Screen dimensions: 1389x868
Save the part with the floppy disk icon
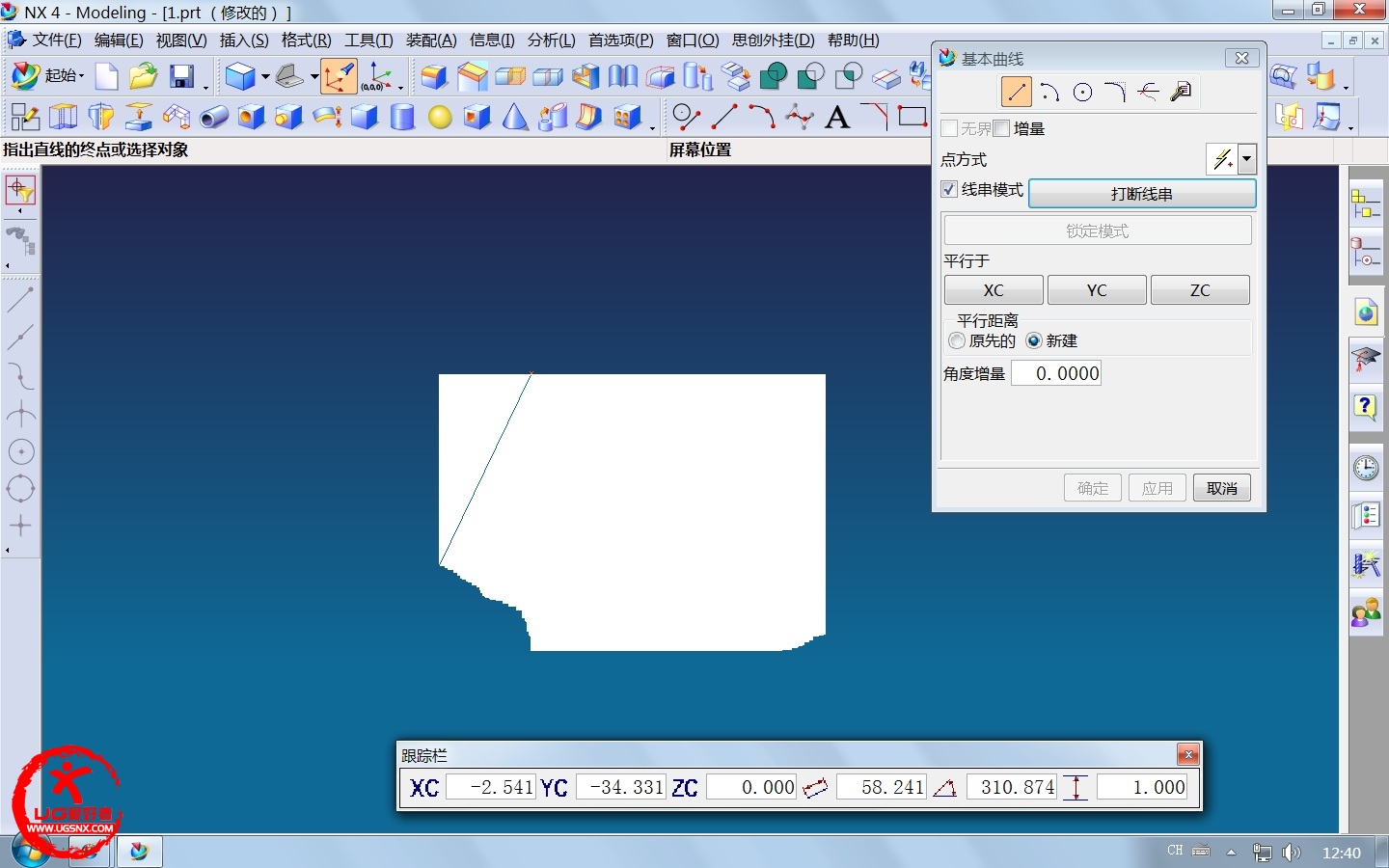(182, 76)
